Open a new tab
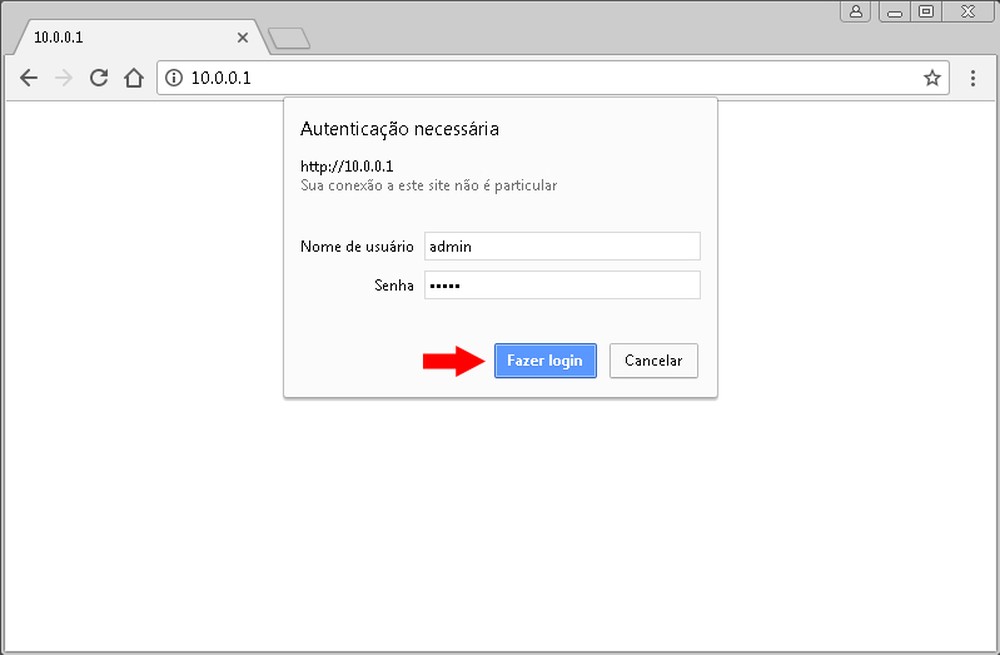This screenshot has height=655, width=1000. [x=289, y=38]
